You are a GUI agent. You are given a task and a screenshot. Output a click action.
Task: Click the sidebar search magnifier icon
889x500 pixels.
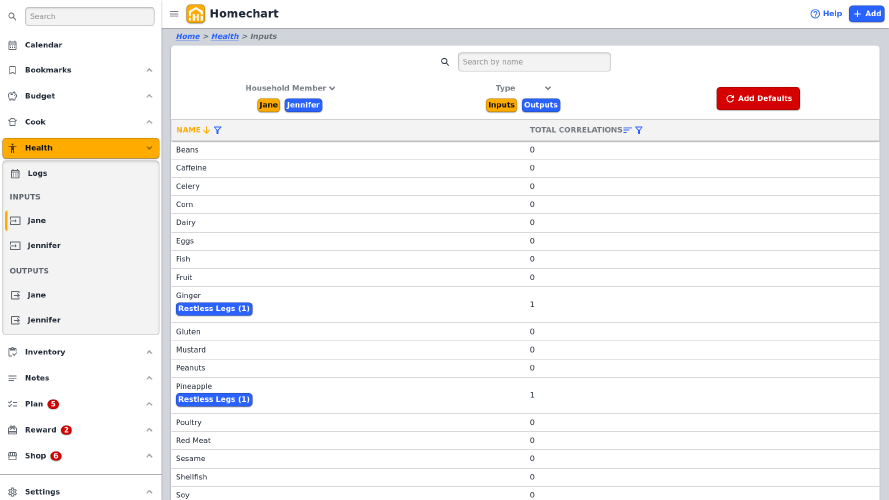pos(12,17)
